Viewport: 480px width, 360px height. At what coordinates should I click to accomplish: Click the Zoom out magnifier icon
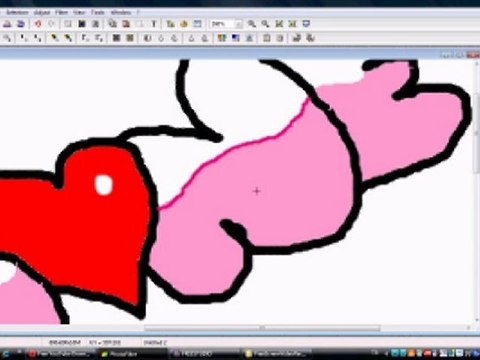(x=265, y=24)
